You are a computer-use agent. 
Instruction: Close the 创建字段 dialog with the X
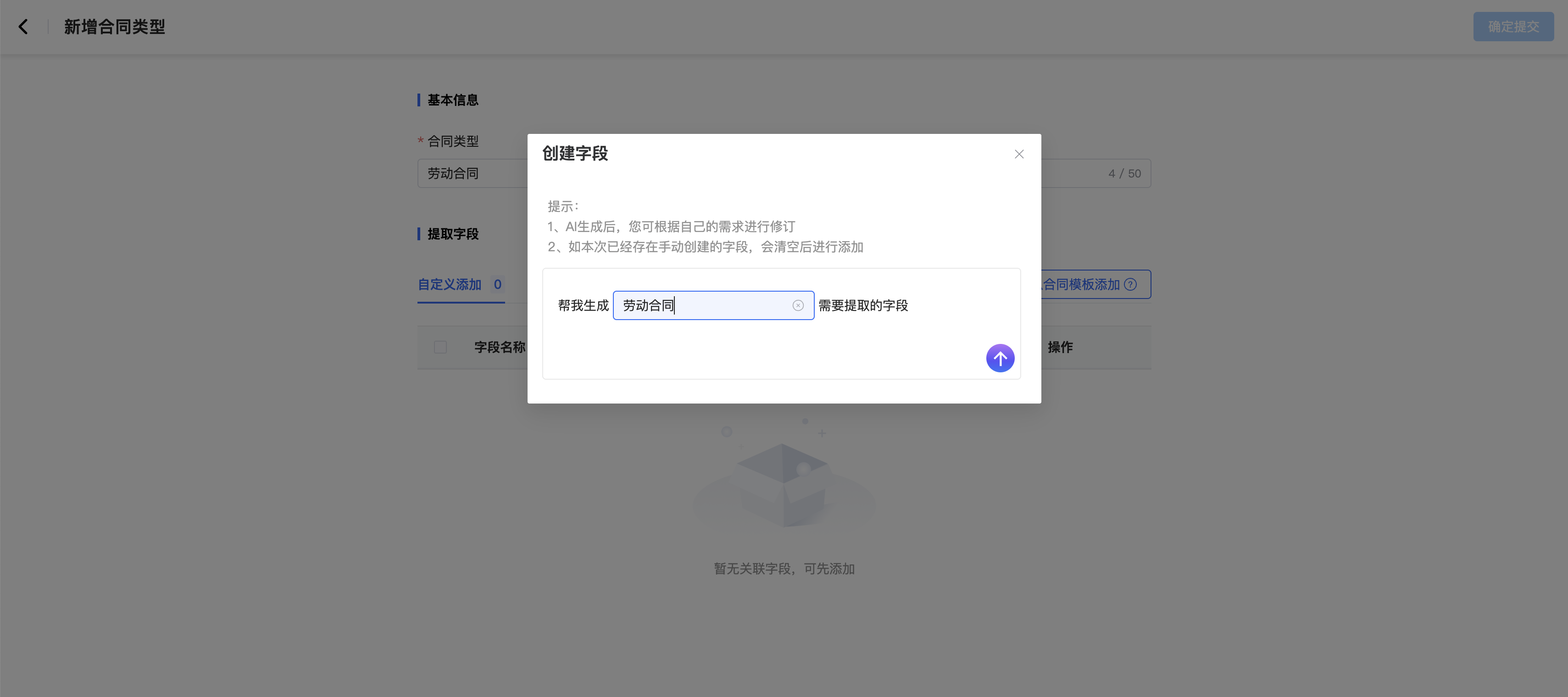point(1019,154)
